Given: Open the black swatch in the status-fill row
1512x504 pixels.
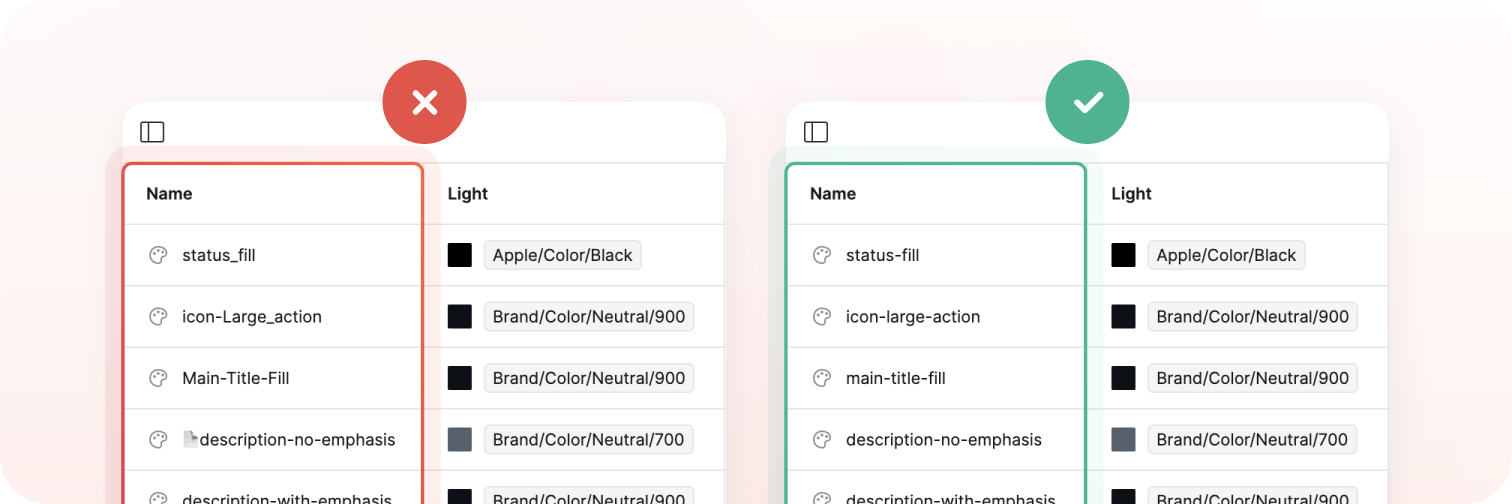Looking at the screenshot, I should point(1124,255).
